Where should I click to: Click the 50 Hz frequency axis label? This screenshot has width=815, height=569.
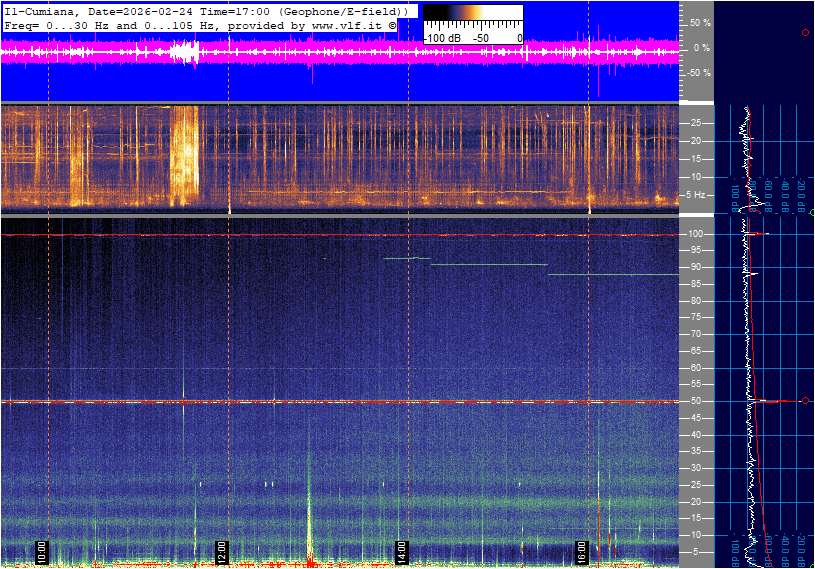[x=696, y=401]
